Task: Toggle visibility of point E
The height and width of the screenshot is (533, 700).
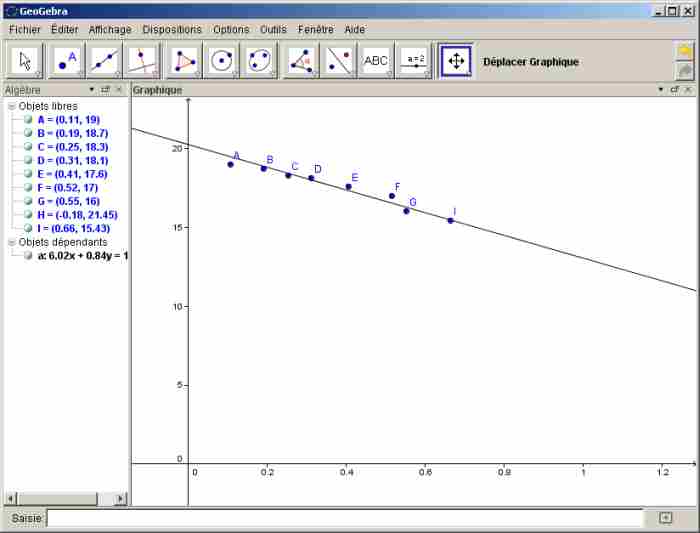Action: coord(28,174)
